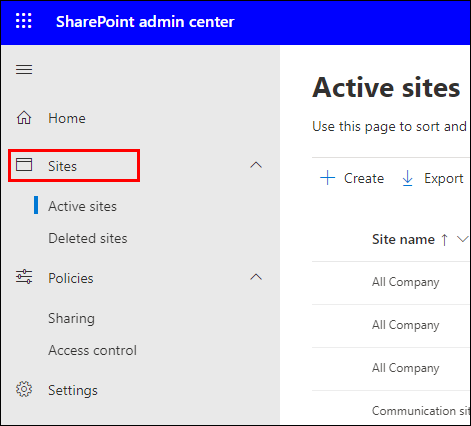
Task: Open Deleted sites in navigation
Action: 88,238
